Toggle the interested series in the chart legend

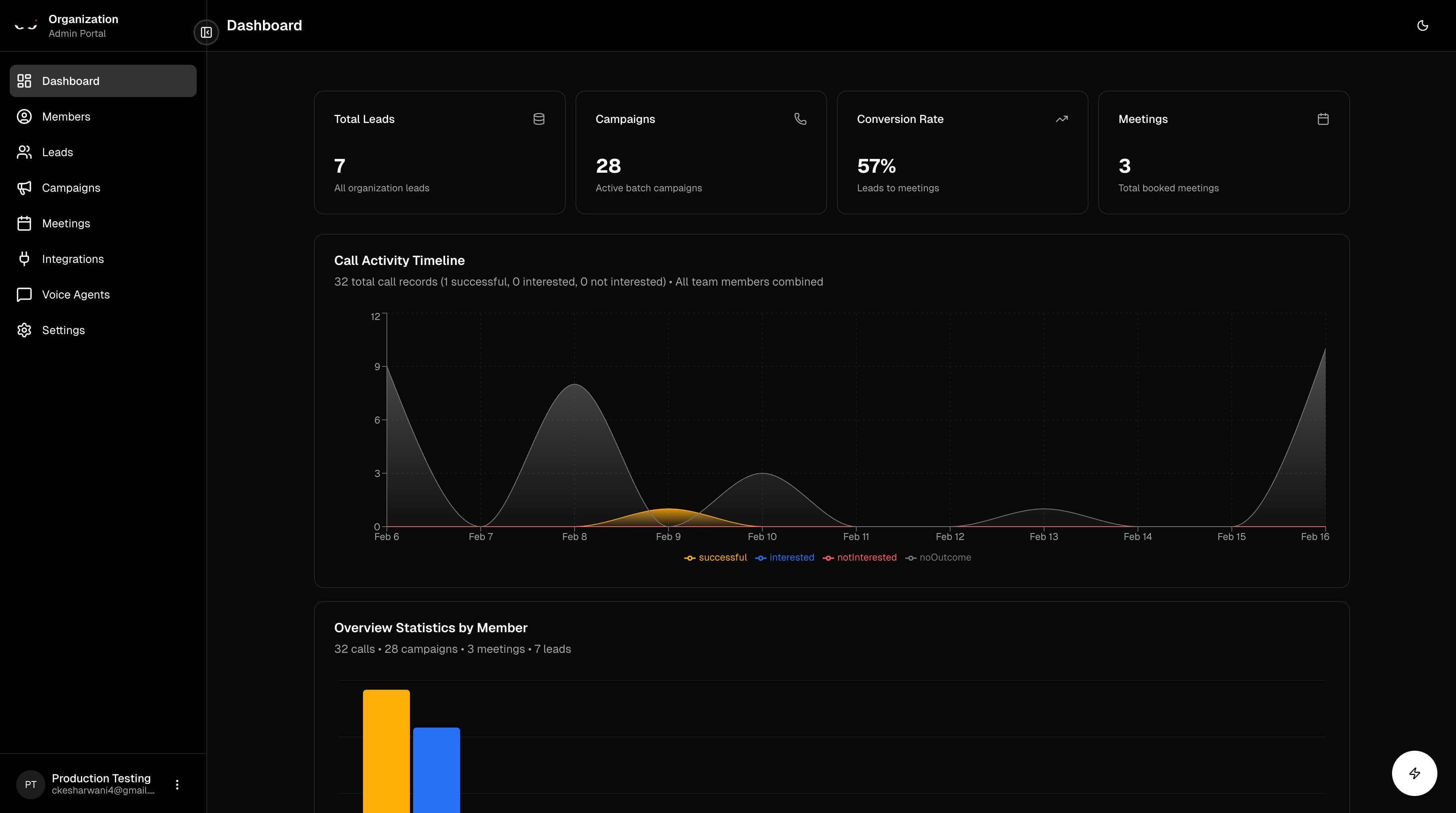tap(785, 558)
